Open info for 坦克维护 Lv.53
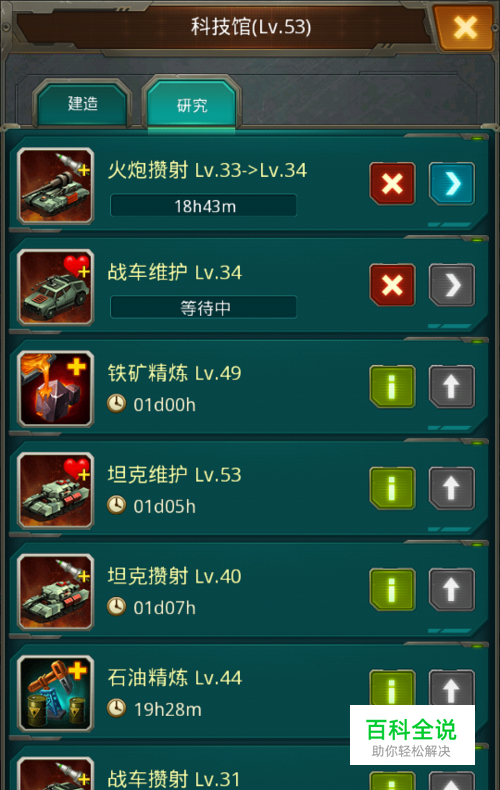The height and width of the screenshot is (790, 500). pyautogui.click(x=392, y=488)
